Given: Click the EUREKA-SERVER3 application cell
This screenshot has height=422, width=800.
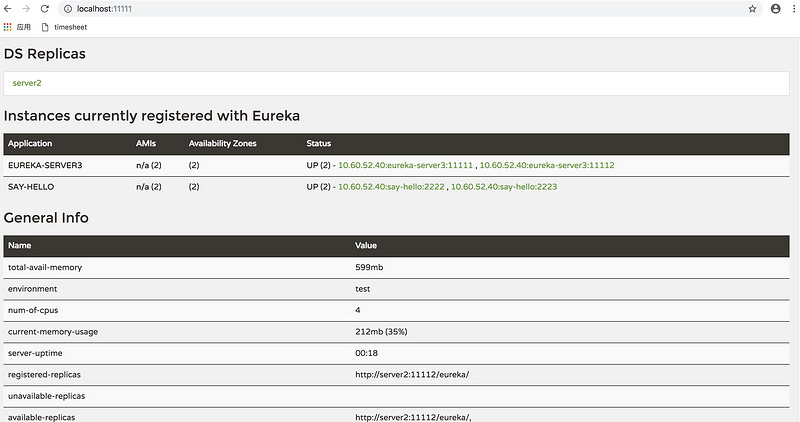Looking at the screenshot, I should tap(45, 165).
